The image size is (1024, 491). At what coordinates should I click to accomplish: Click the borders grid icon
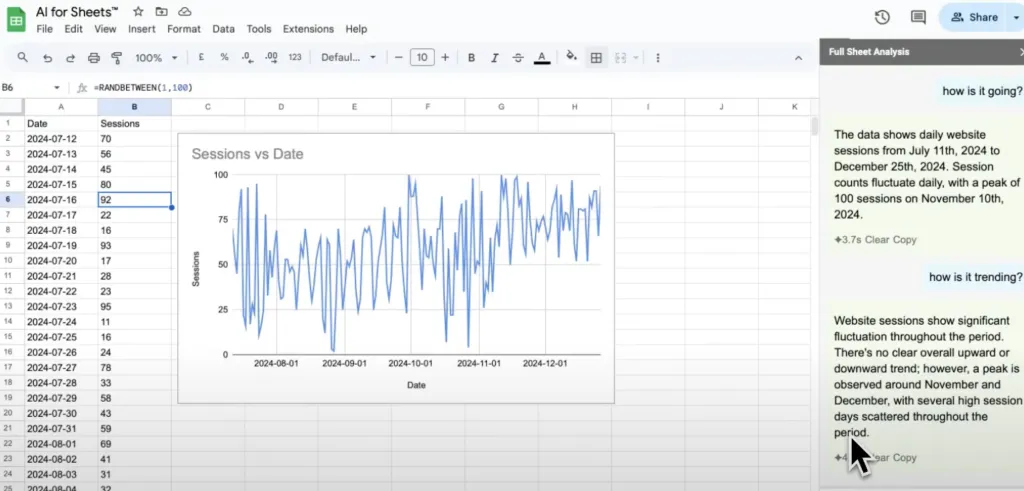597,58
